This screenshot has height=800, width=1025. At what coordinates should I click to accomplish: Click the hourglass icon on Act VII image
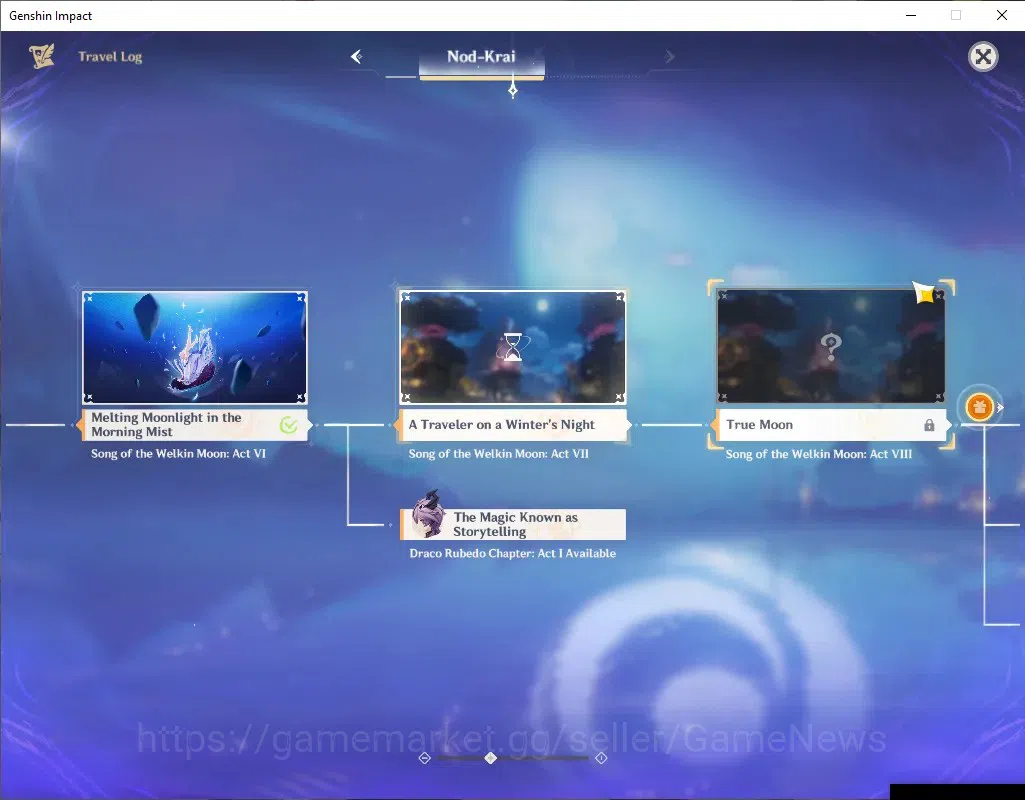pyautogui.click(x=513, y=347)
